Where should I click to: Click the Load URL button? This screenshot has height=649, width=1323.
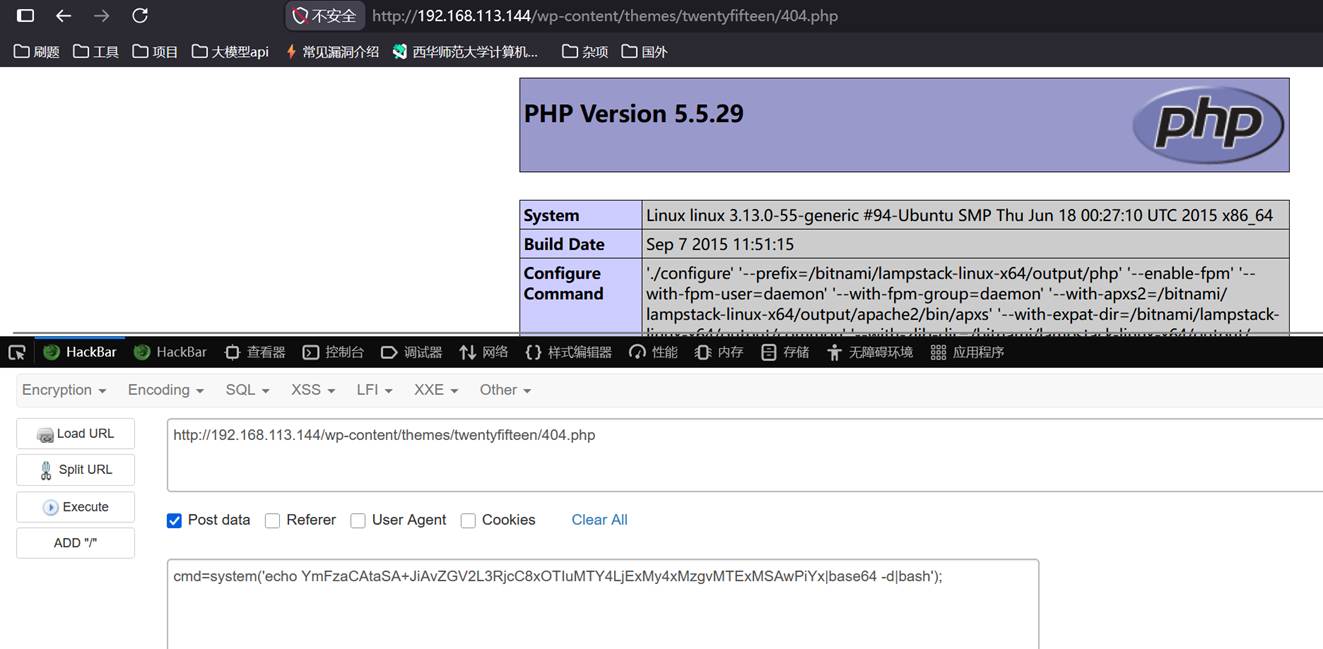pos(75,434)
